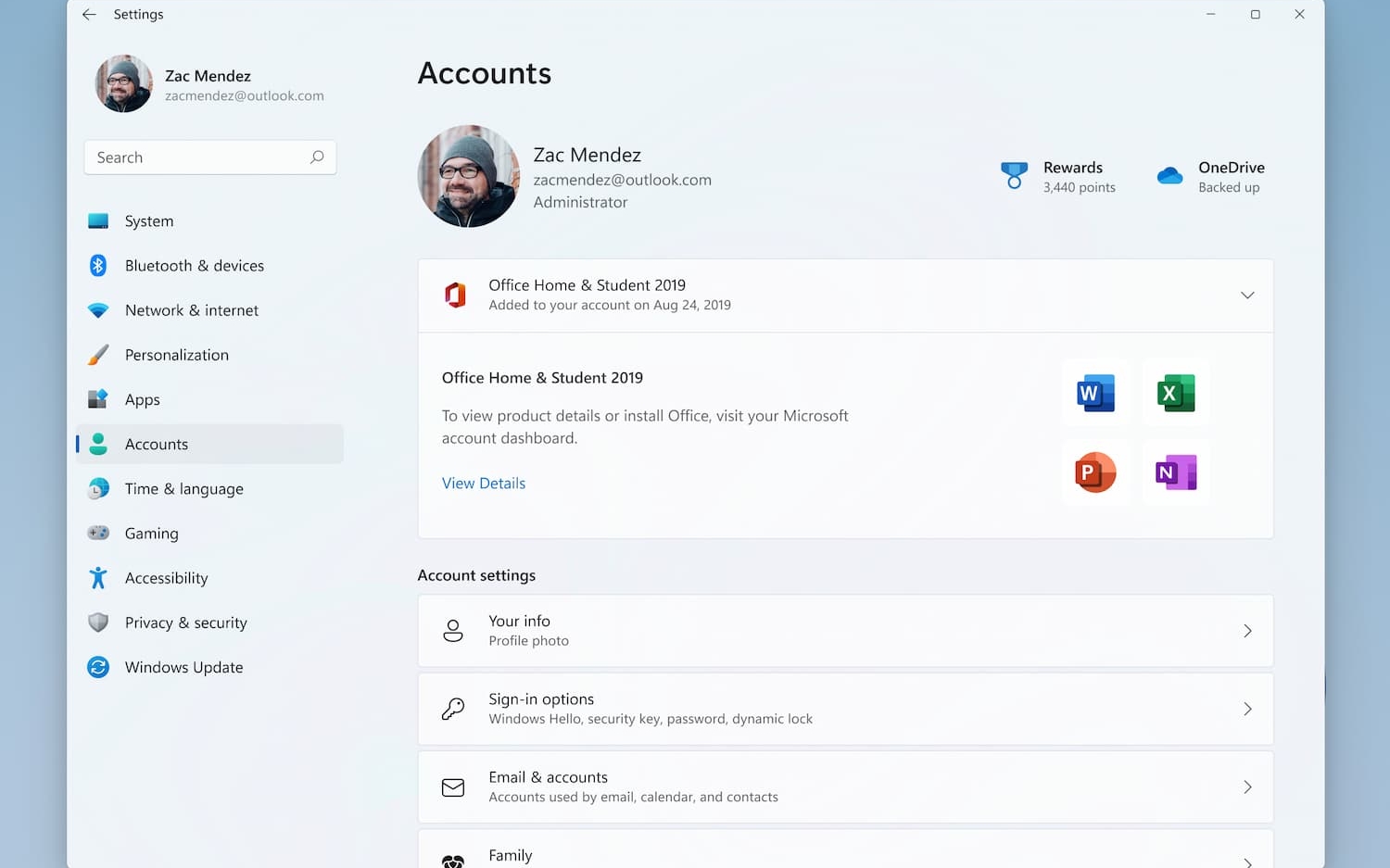Viewport: 1390px width, 868px height.
Task: Click the OneNote app icon
Action: 1176,472
